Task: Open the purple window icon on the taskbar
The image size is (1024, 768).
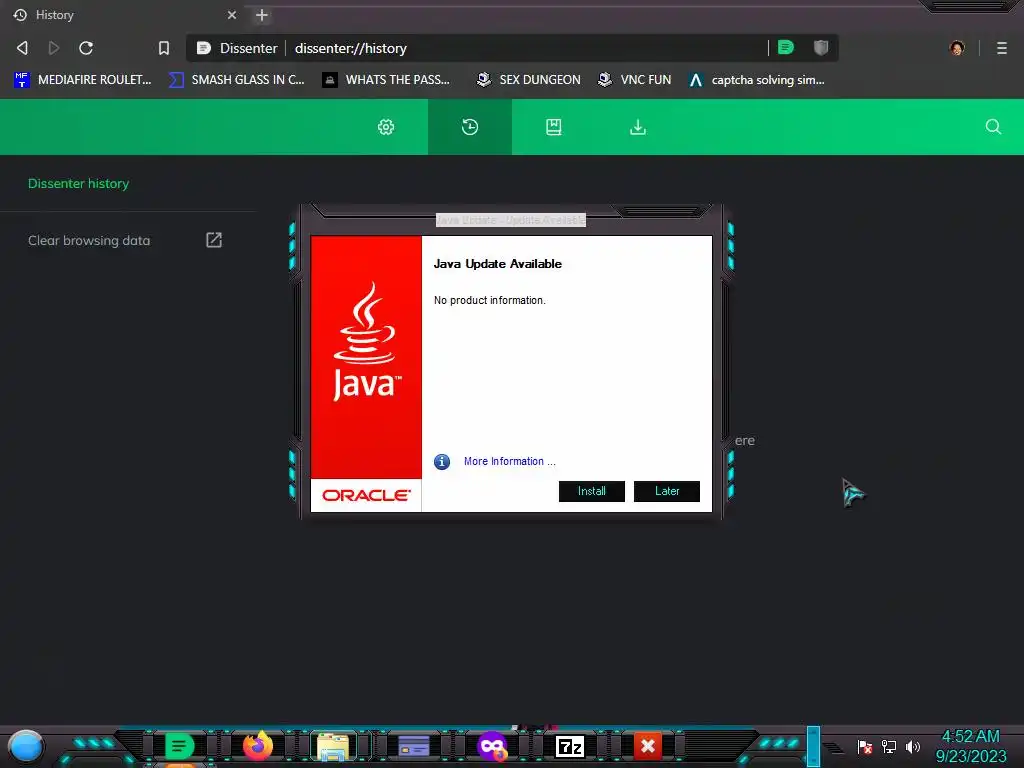Action: [x=414, y=746]
